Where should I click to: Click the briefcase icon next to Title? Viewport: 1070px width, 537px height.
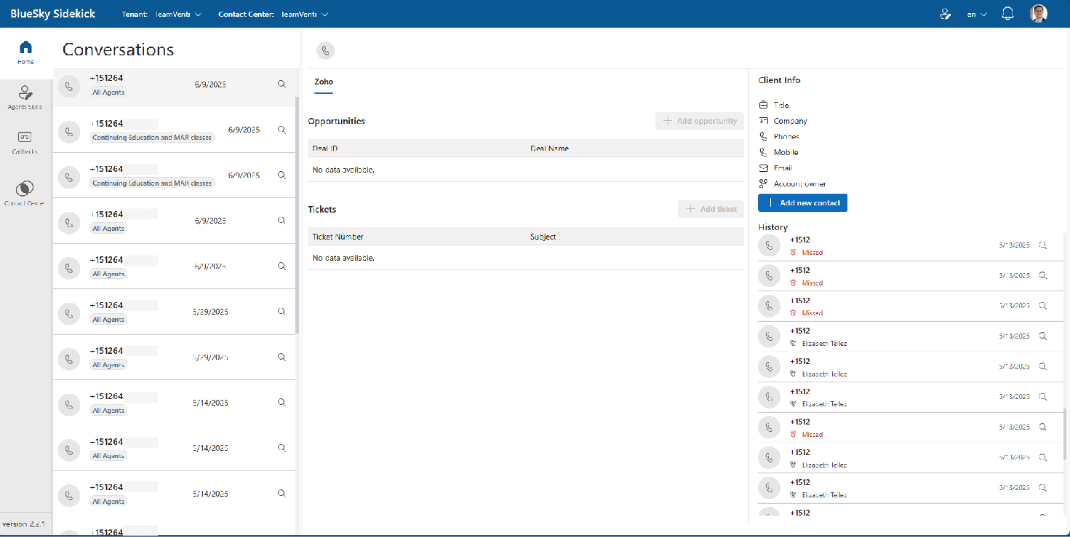coord(763,105)
